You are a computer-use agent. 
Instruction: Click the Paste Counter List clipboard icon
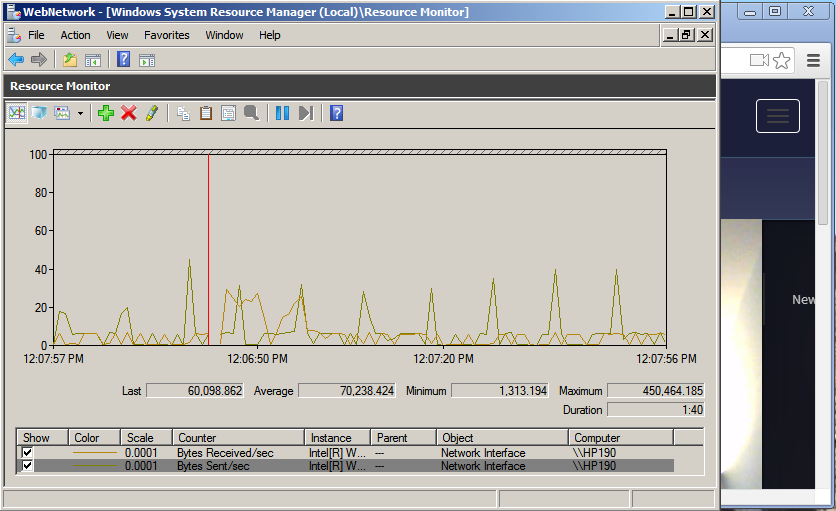coord(206,113)
